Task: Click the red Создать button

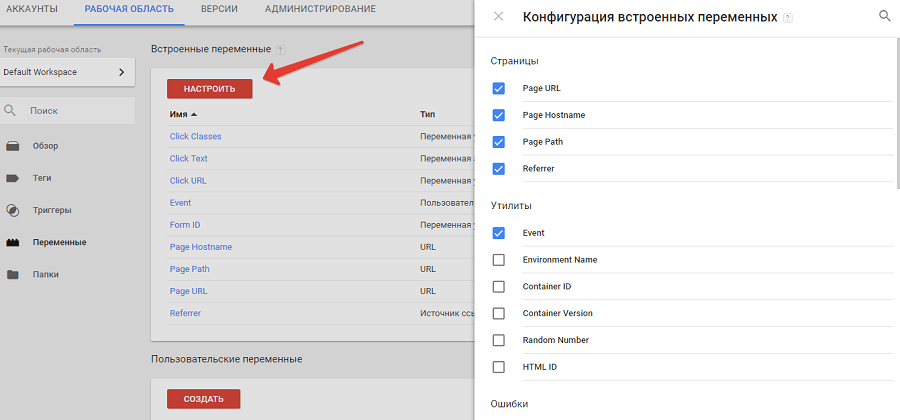Action: tap(204, 399)
